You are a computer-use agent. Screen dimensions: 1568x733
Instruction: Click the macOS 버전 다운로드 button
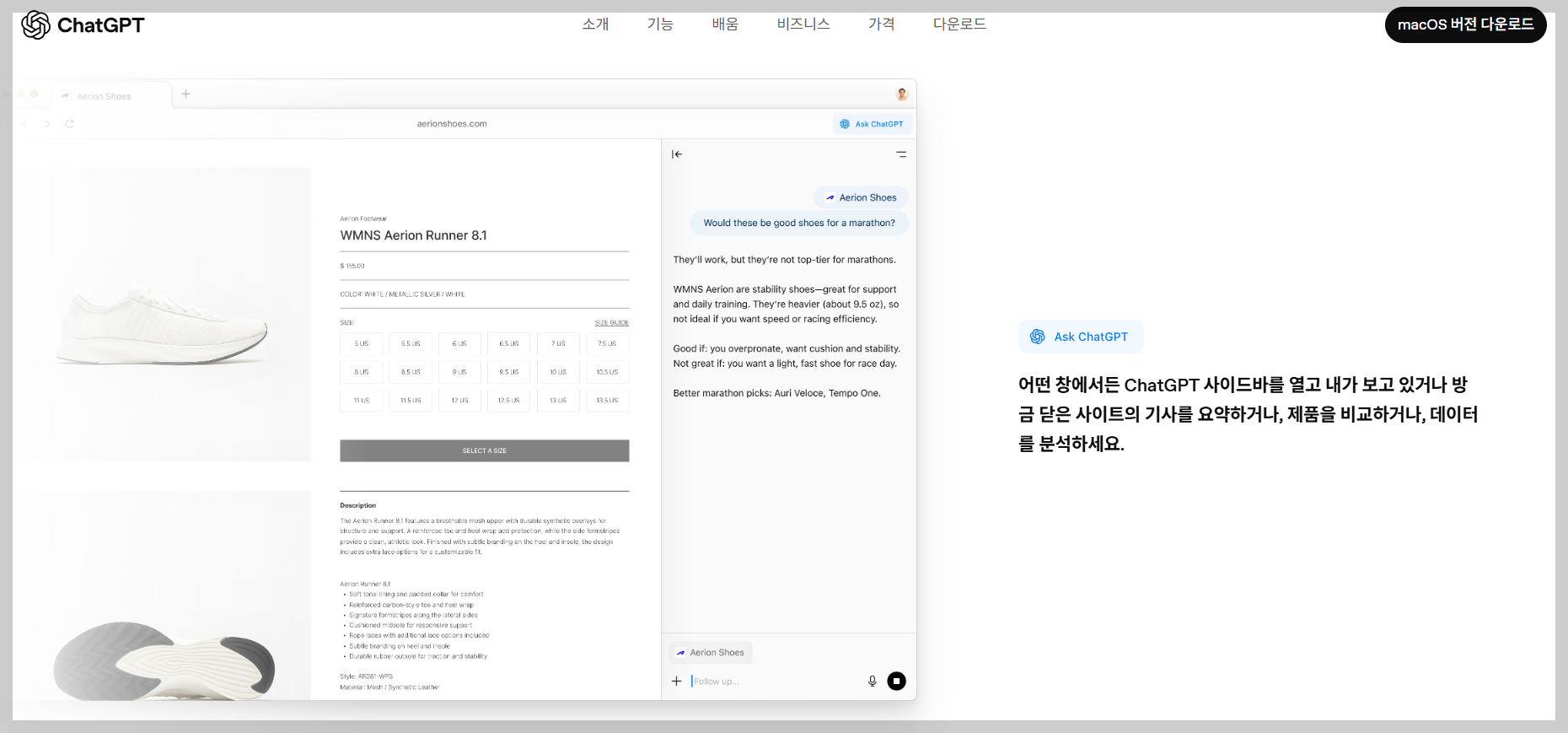tap(1465, 24)
